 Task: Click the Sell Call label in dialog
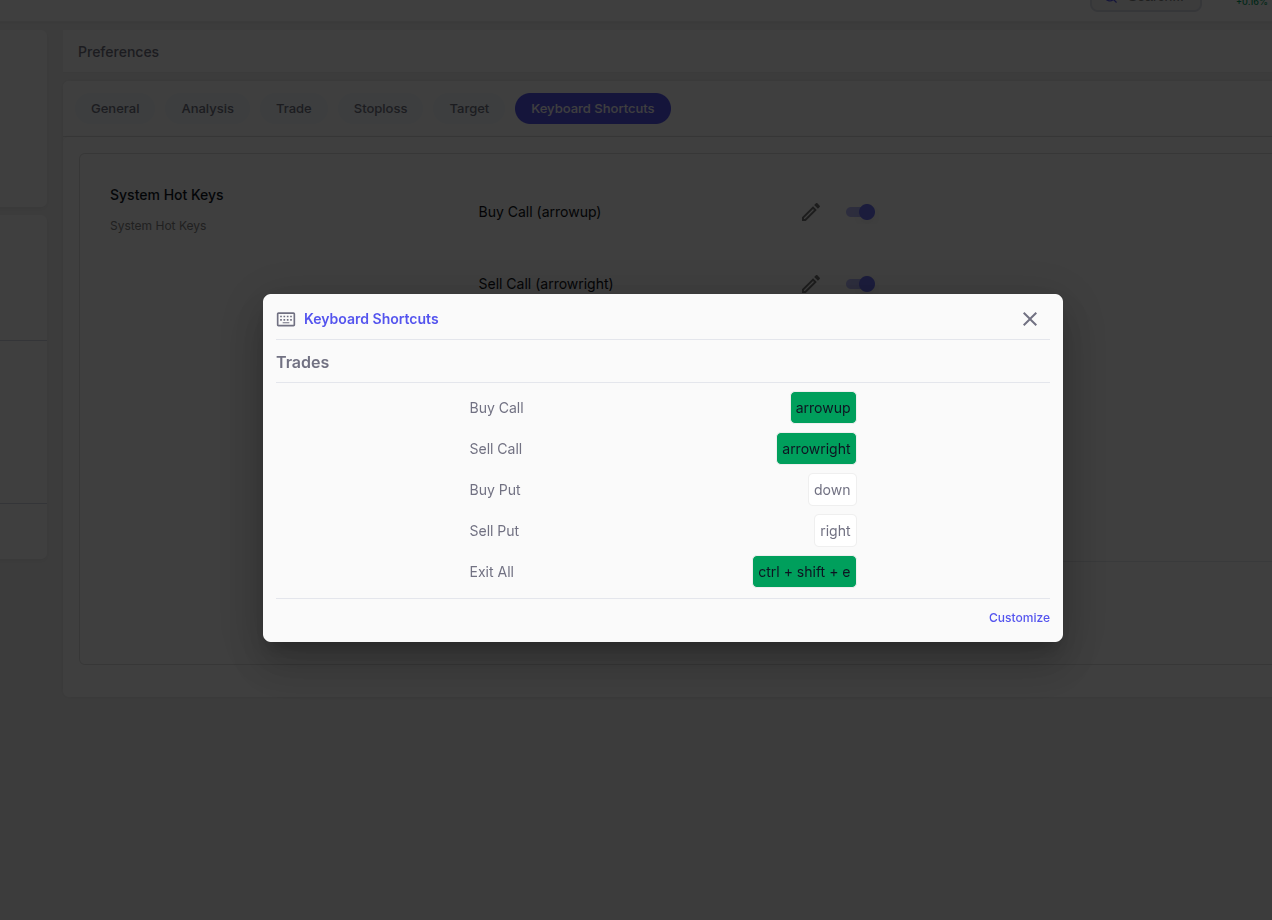[496, 449]
